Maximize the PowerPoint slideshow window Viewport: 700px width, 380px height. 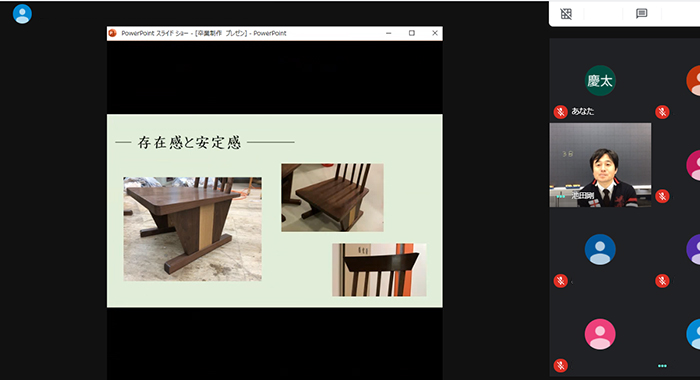point(412,33)
